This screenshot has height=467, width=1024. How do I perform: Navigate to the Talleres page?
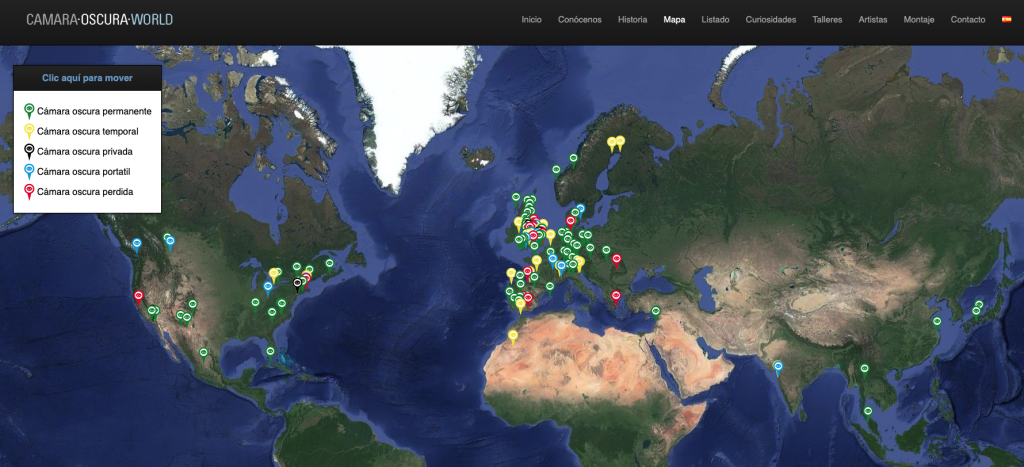(827, 20)
